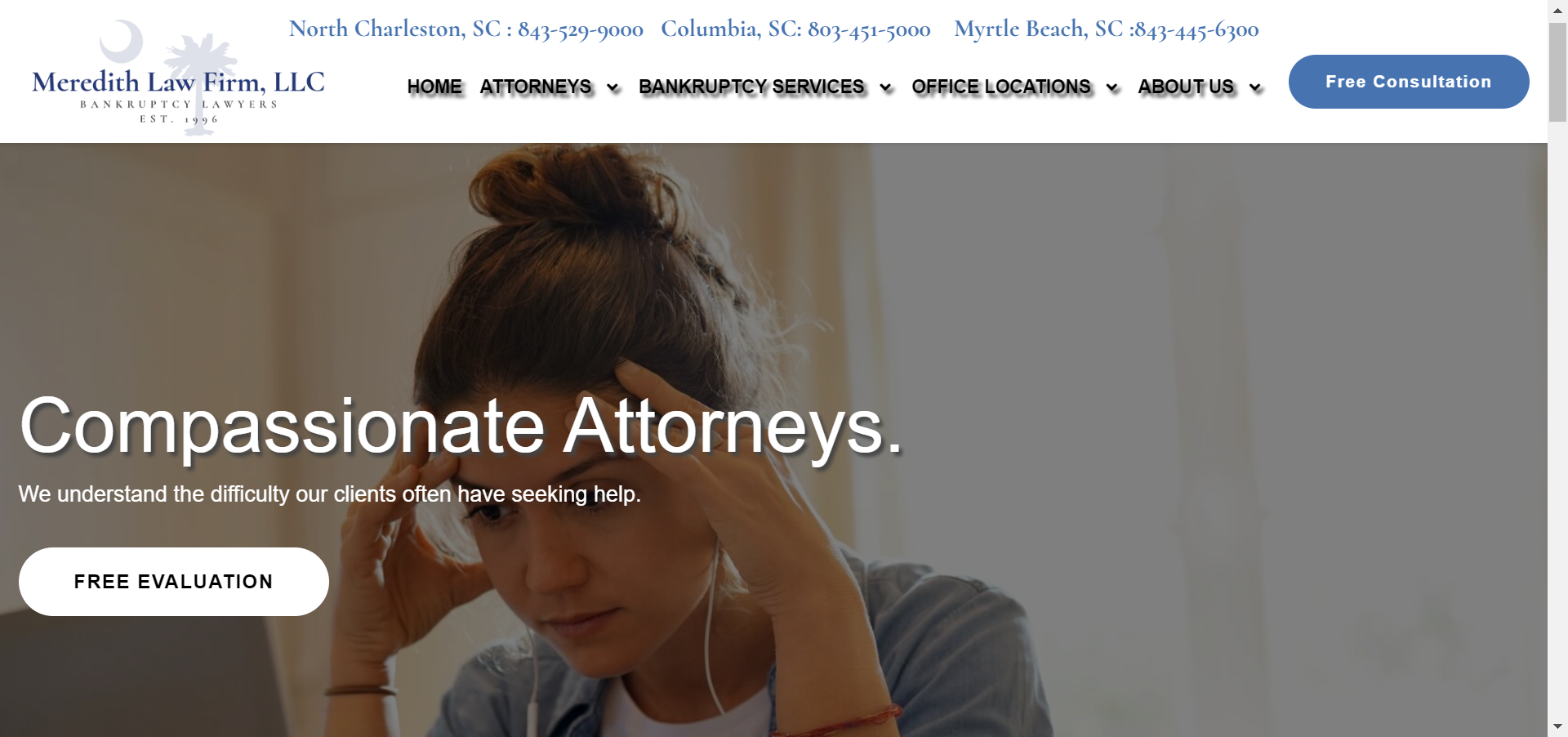Expand the About Us chevron arrow
This screenshot has height=737, width=1568.
[1255, 87]
